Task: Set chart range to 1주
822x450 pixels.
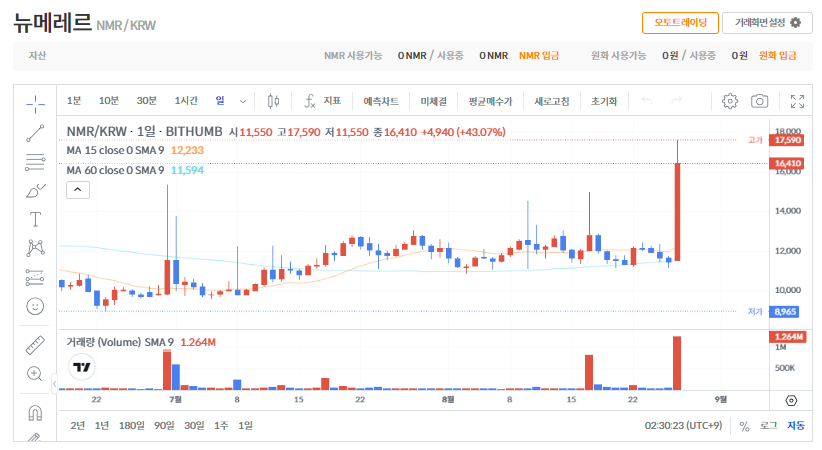Action: pyautogui.click(x=221, y=425)
